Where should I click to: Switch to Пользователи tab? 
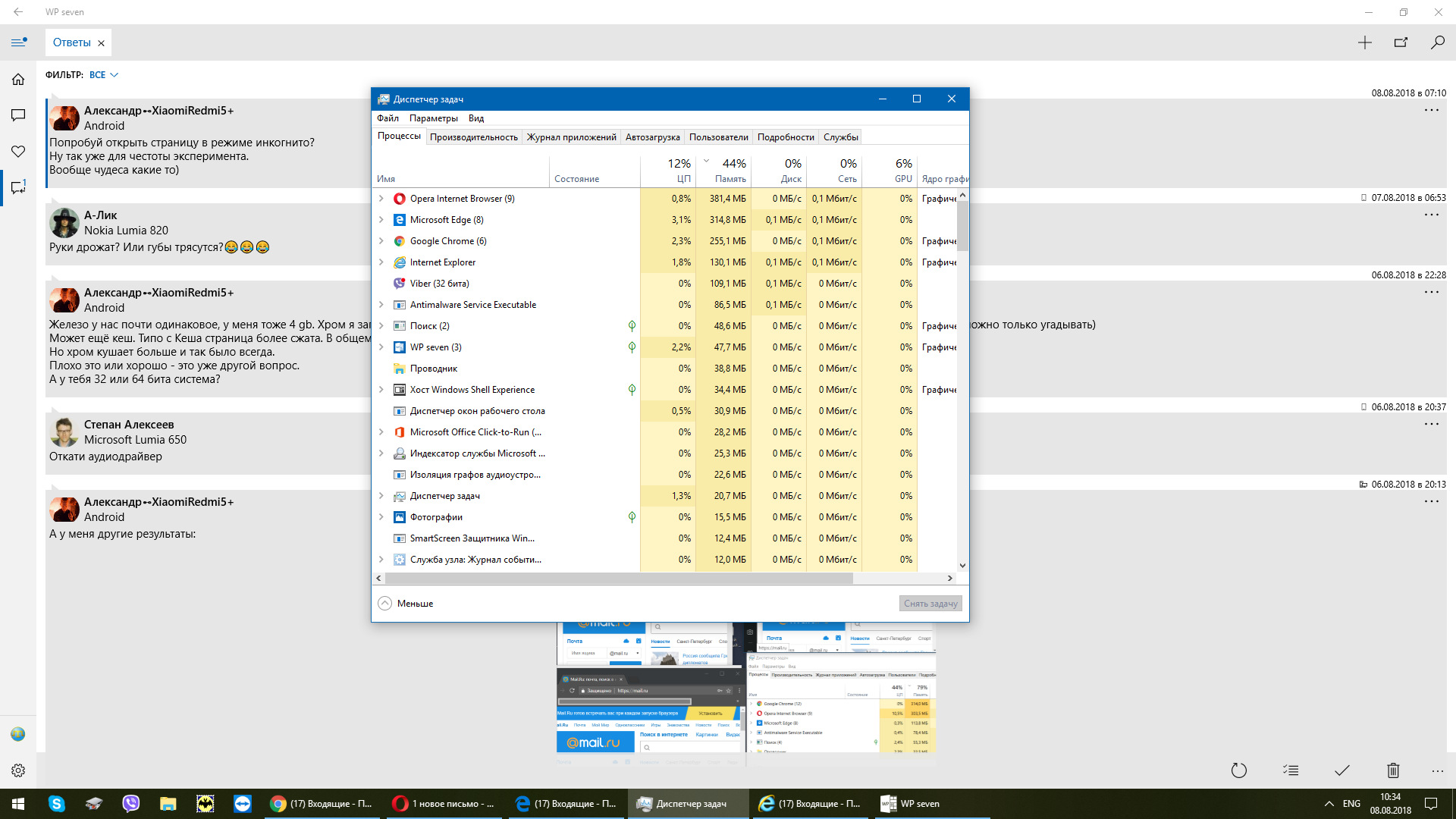point(719,137)
